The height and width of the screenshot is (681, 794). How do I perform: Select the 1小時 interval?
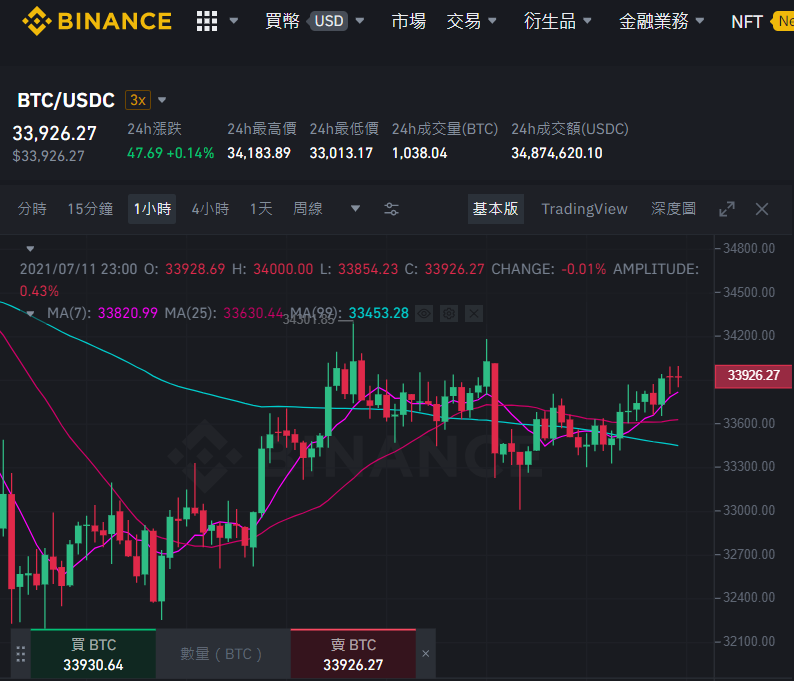[152, 209]
